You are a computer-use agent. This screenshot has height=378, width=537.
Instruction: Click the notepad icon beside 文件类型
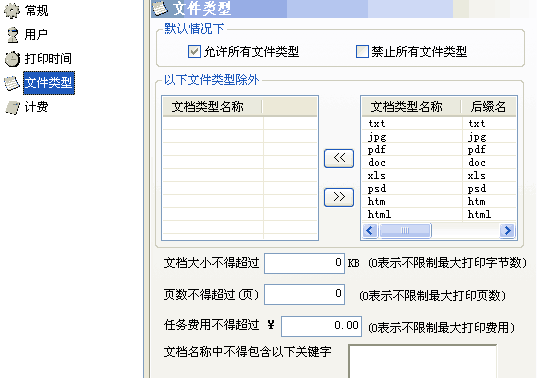pos(12,83)
